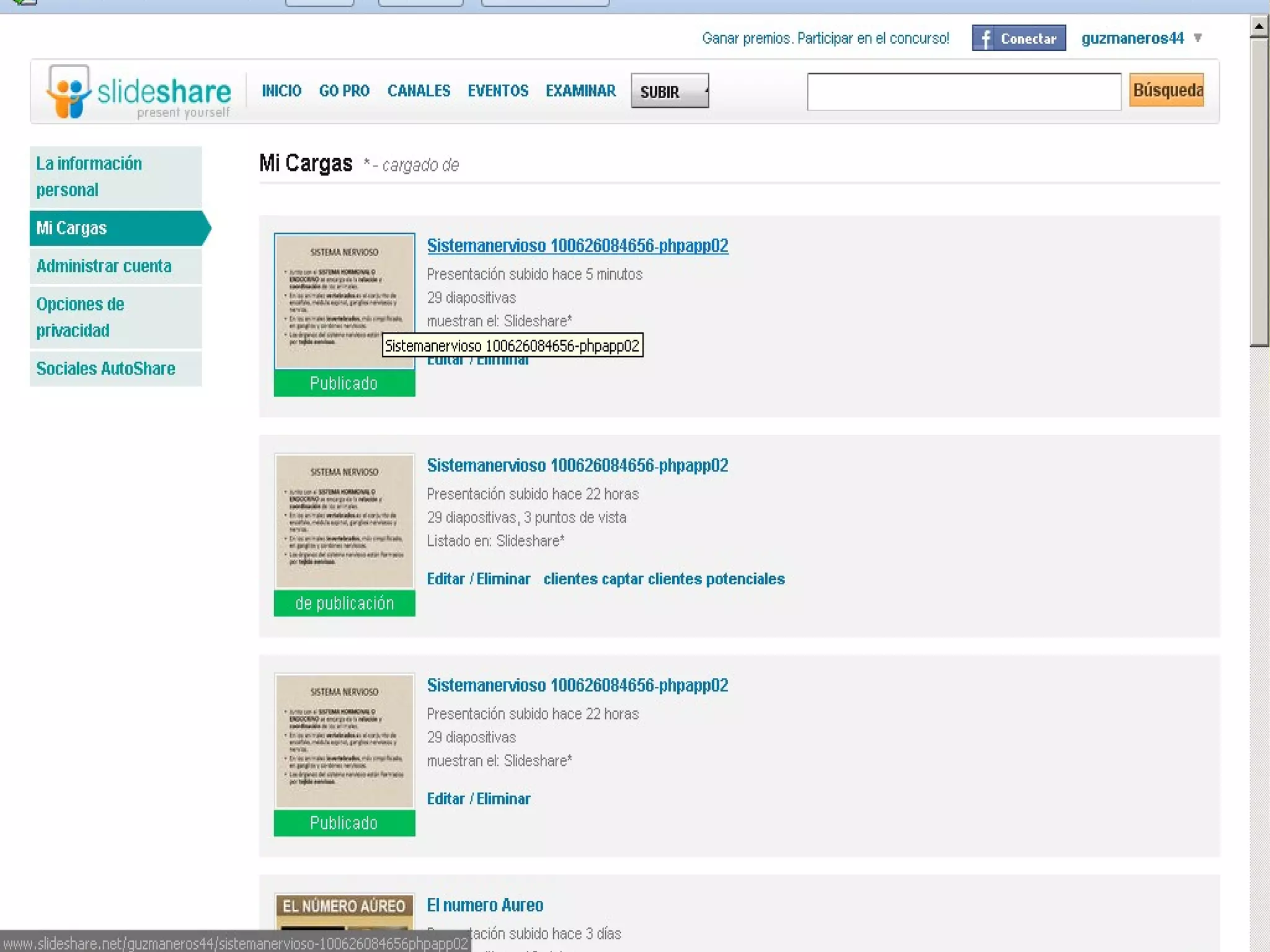Open the INICIO menu item
1270x952 pixels.
(x=281, y=91)
